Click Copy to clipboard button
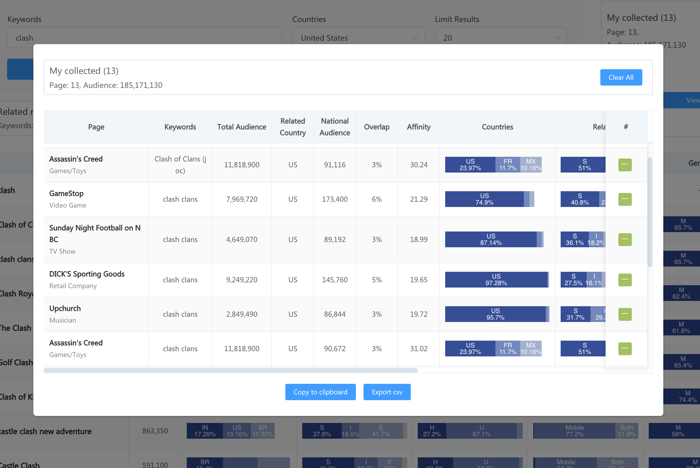The image size is (700, 468). tap(320, 392)
